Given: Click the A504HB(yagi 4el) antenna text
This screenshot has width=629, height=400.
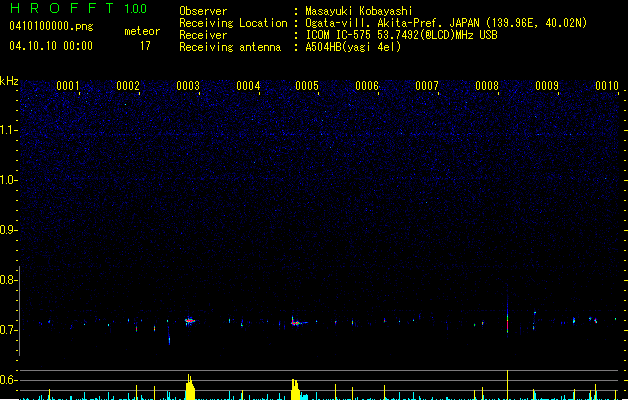Looking at the screenshot, I should point(353,47).
